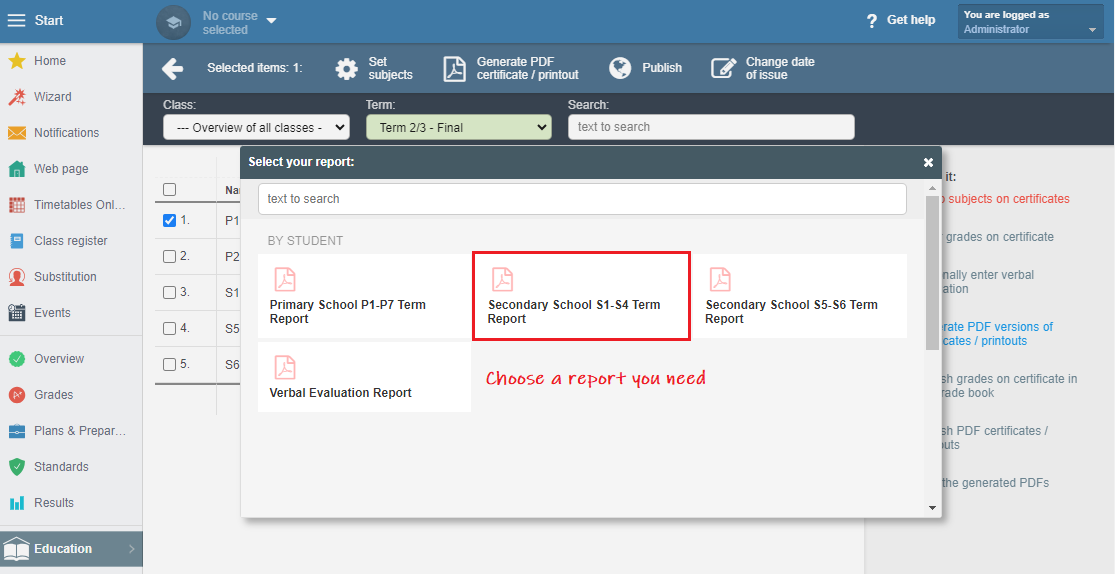Toggle the select-all header checkbox

click(x=169, y=190)
